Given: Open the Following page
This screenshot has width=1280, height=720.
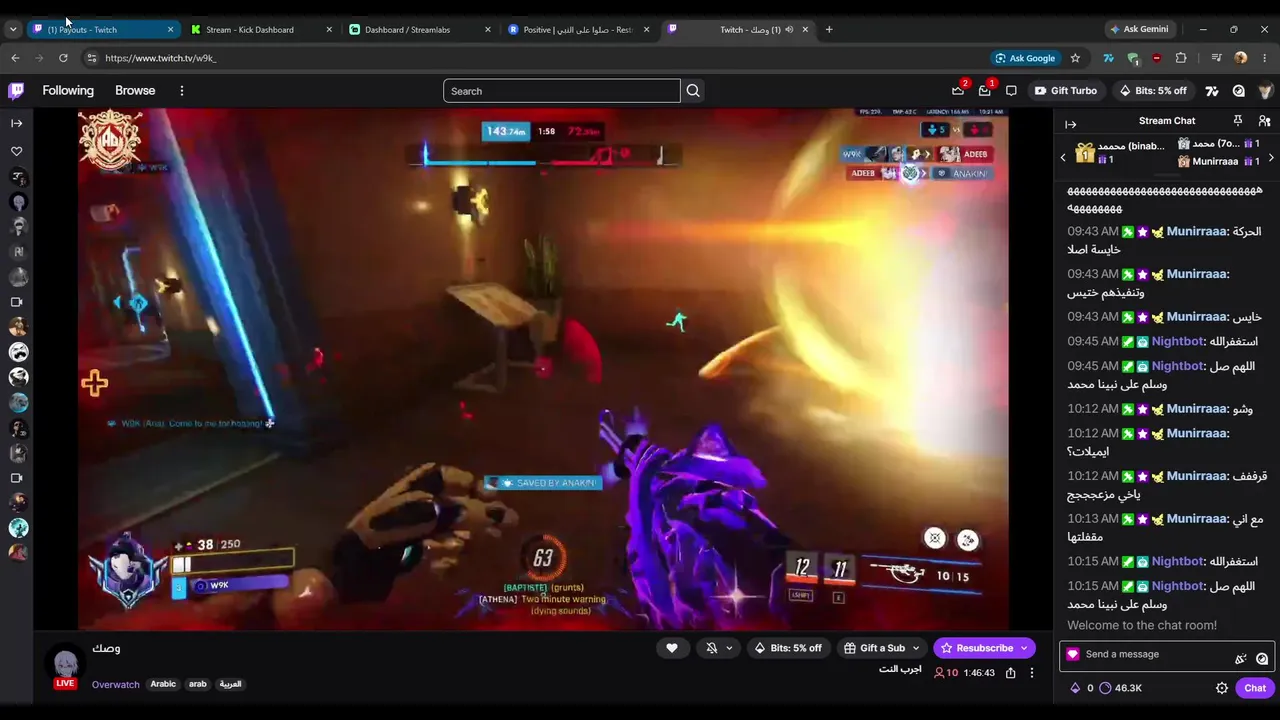Looking at the screenshot, I should (68, 91).
